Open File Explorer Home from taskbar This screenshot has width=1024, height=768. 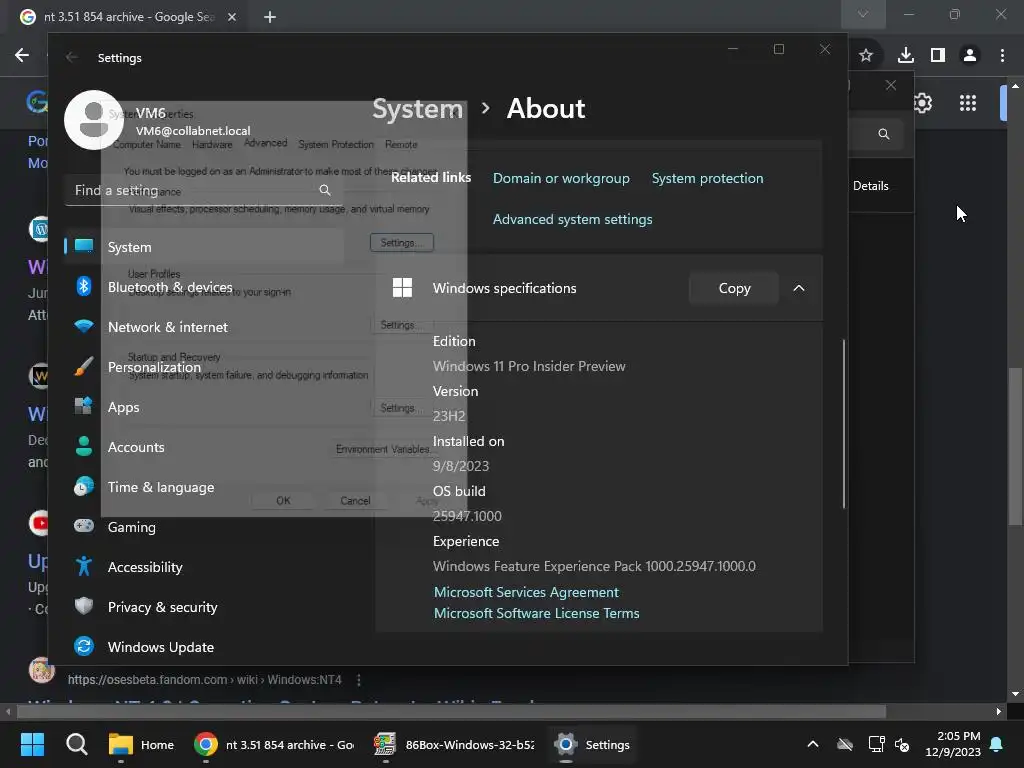141,744
